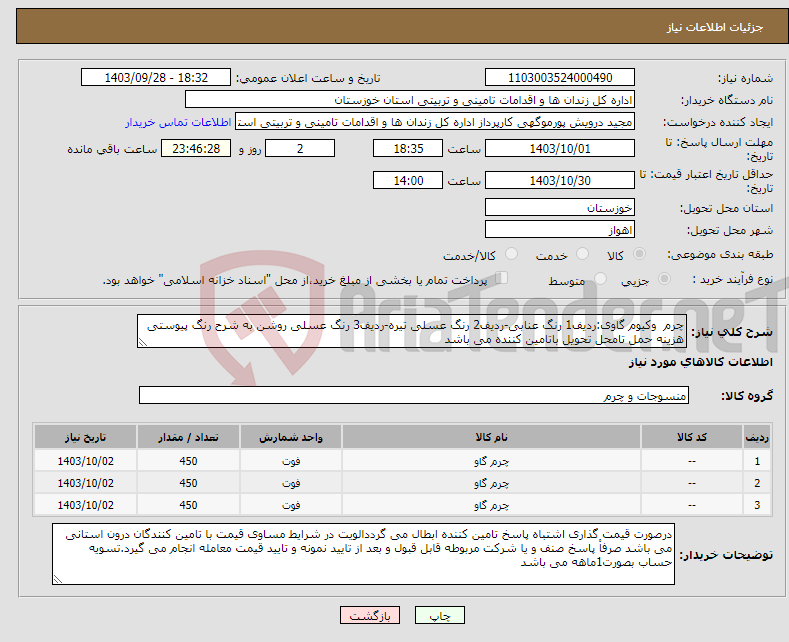Click the resize handle of description textarea
This screenshot has width=789, height=642.
(x=142, y=342)
